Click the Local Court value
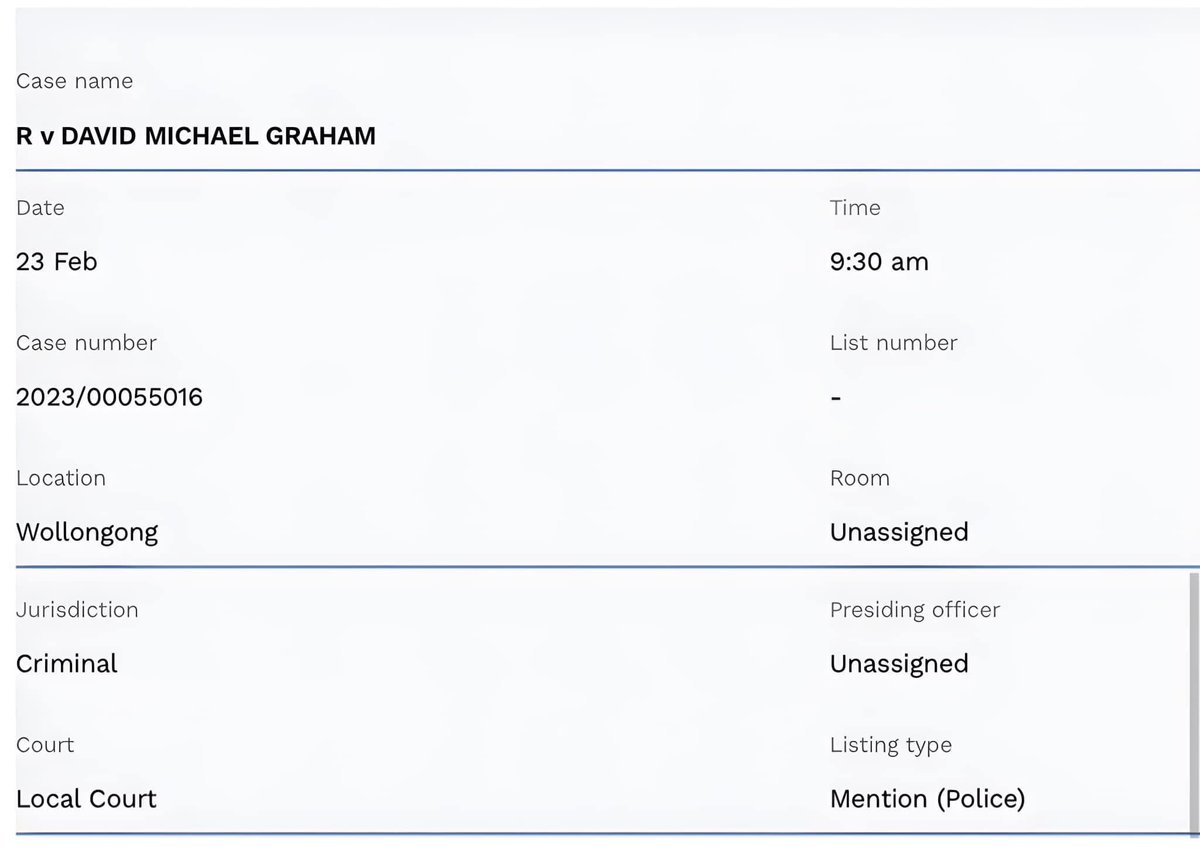Screen dimensions: 1200x847 click(86, 799)
